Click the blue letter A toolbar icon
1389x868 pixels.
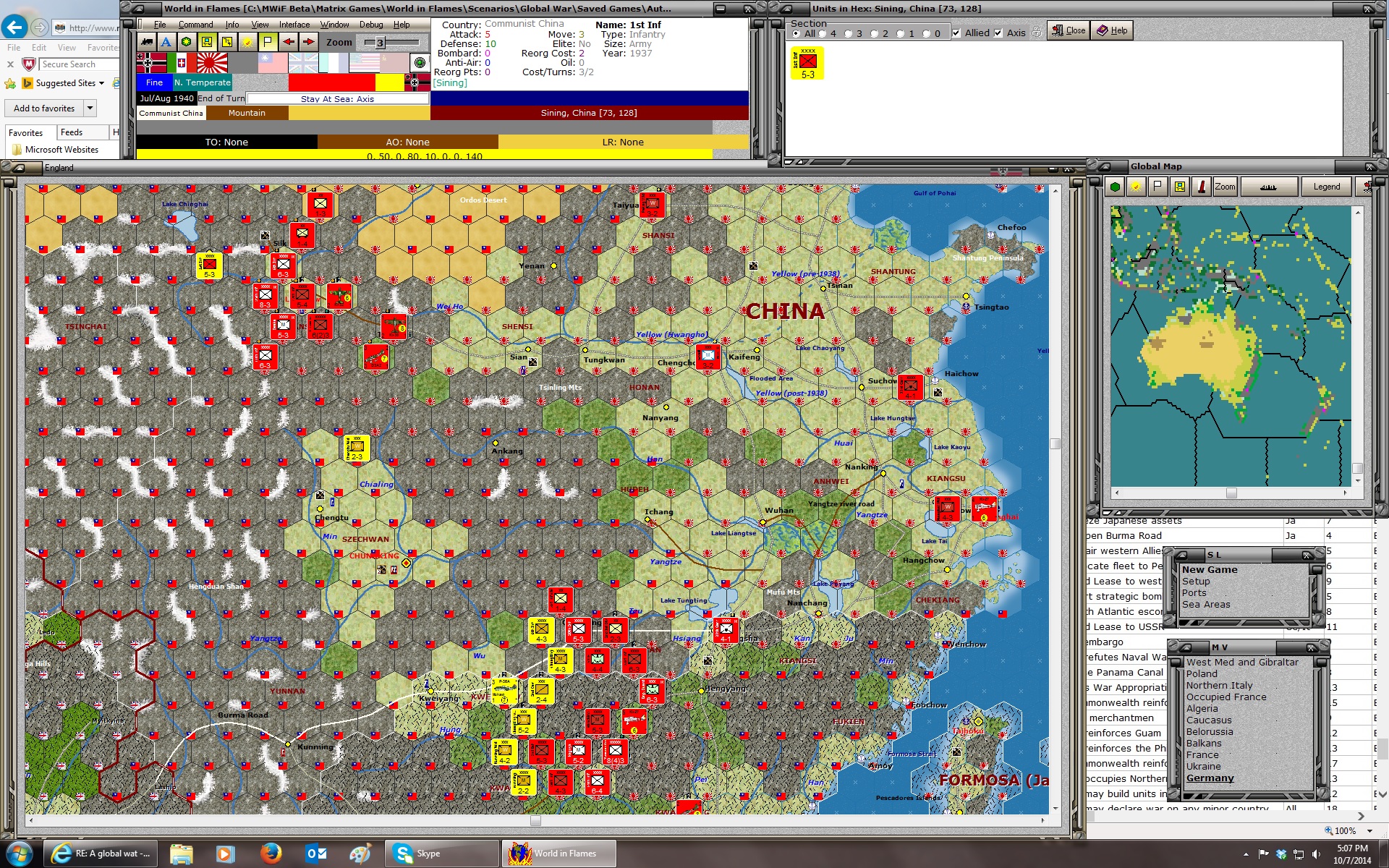click(166, 42)
